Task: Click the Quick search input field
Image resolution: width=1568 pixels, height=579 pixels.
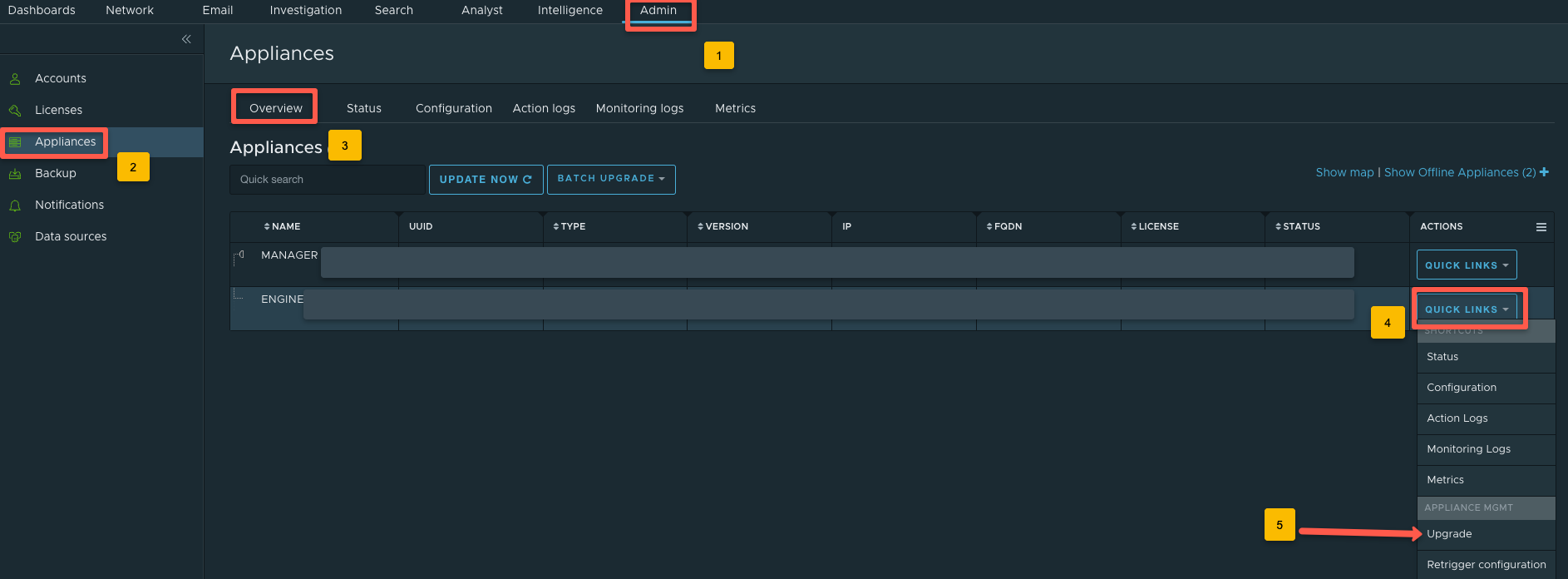Action: pos(327,180)
